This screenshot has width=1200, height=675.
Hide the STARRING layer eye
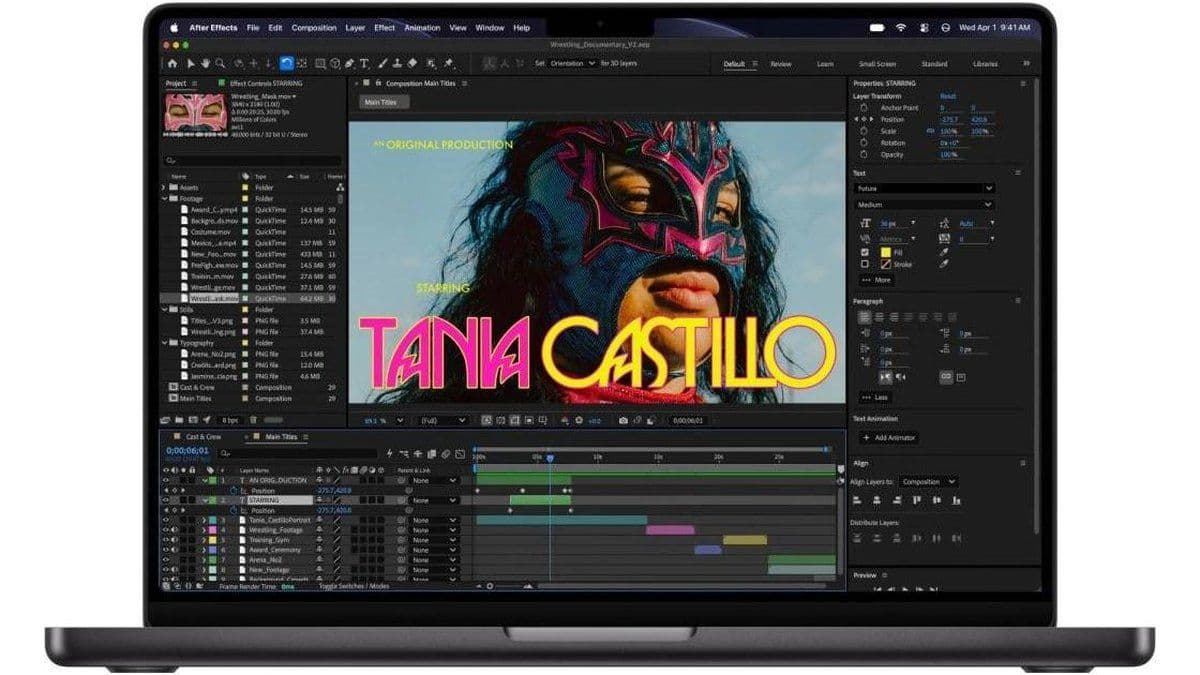click(166, 500)
